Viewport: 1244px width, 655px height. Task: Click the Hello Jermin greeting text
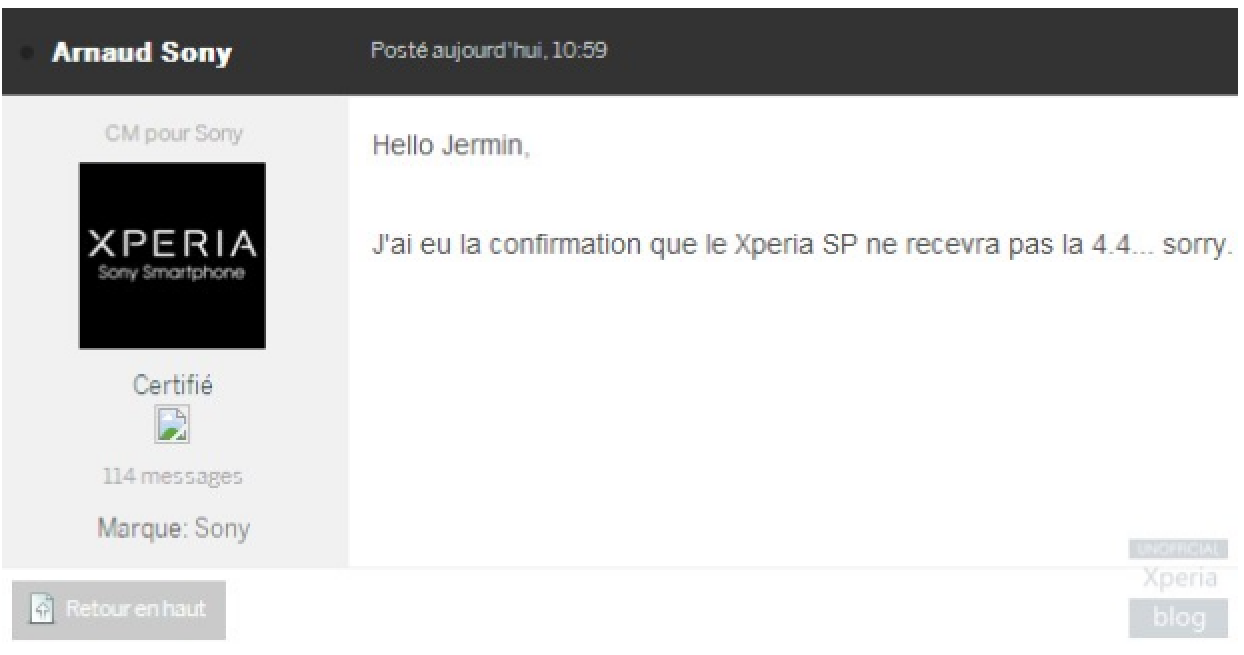coord(451,148)
